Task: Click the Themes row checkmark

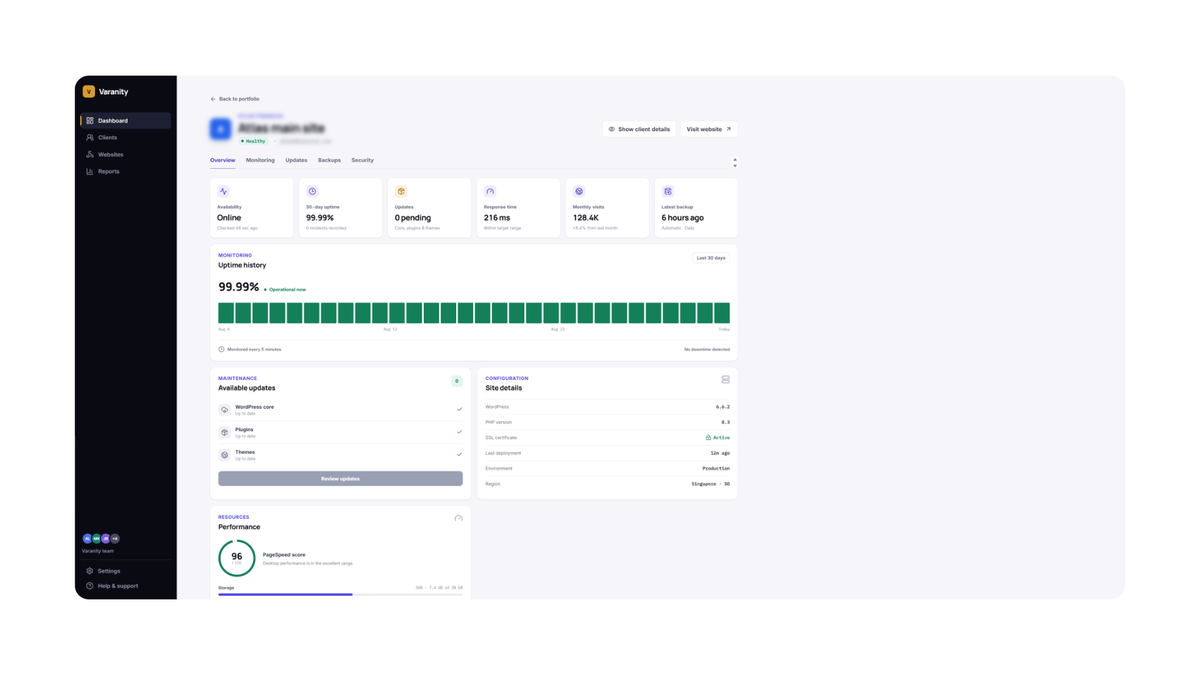Action: pos(460,454)
